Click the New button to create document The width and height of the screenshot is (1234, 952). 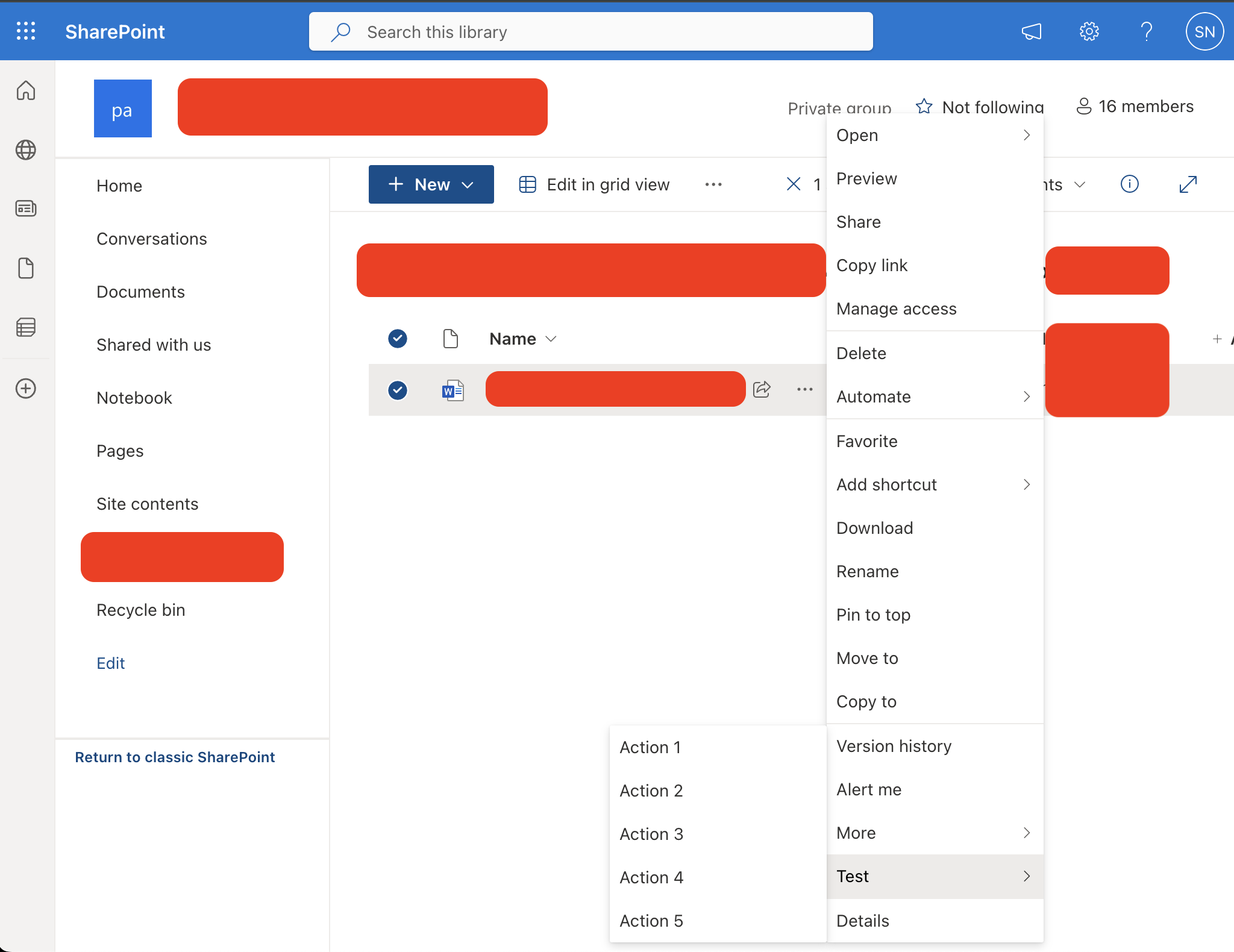(430, 183)
